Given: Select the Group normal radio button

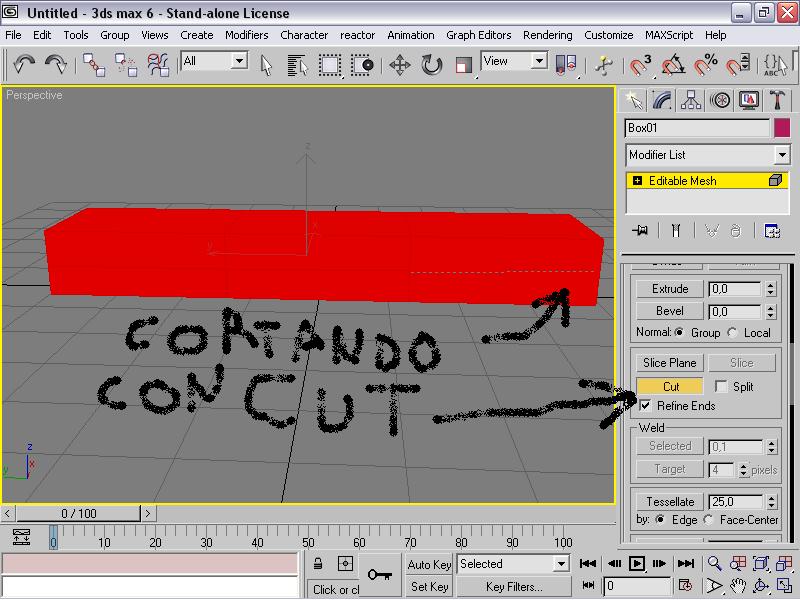Looking at the screenshot, I should coord(679,332).
